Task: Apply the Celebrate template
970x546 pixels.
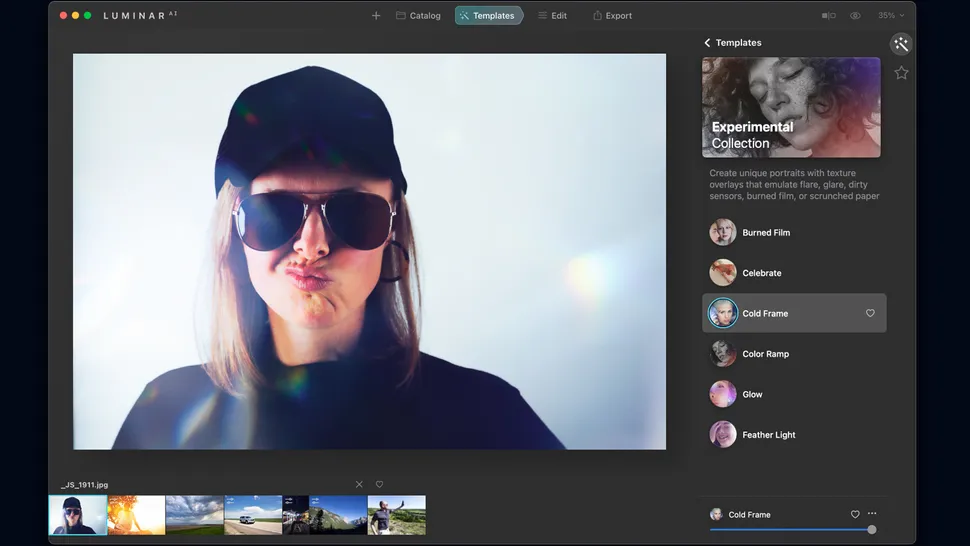Action: (761, 273)
